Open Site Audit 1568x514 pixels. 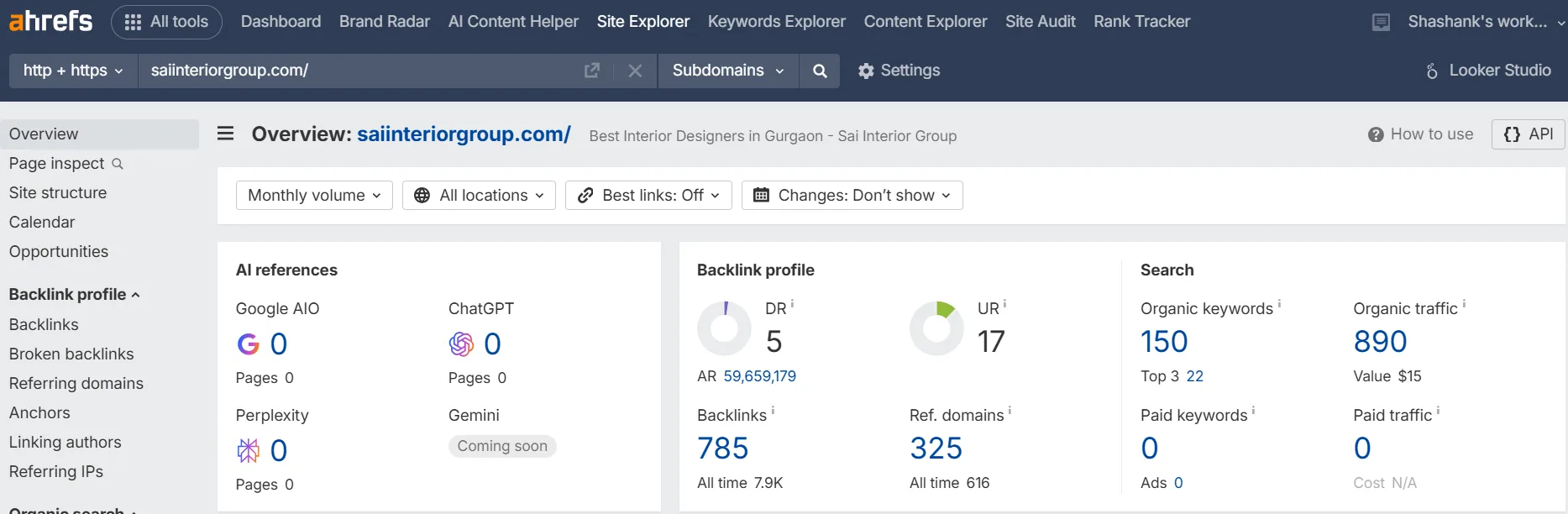1041,22
